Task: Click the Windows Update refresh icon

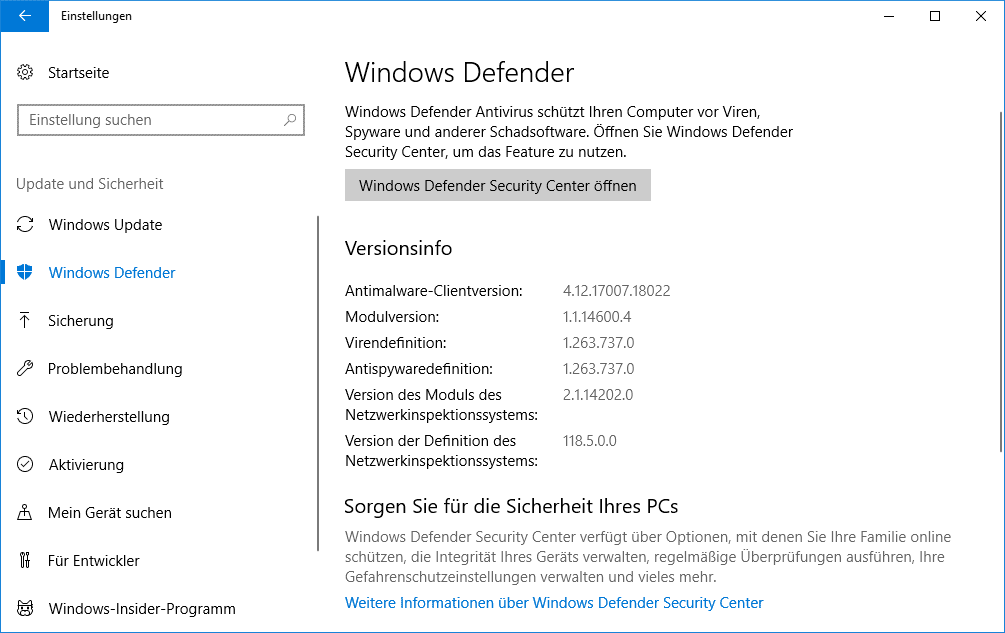Action: pos(25,224)
